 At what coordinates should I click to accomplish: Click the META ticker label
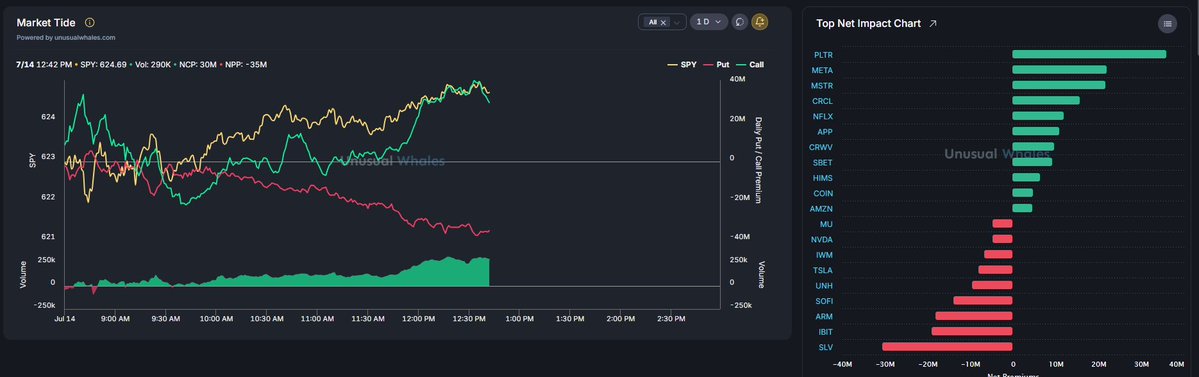[823, 70]
